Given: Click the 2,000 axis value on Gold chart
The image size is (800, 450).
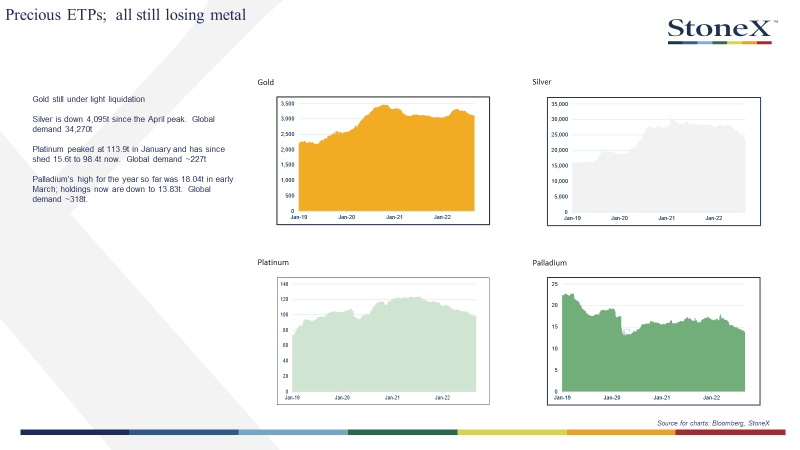Looking at the screenshot, I should tap(288, 149).
